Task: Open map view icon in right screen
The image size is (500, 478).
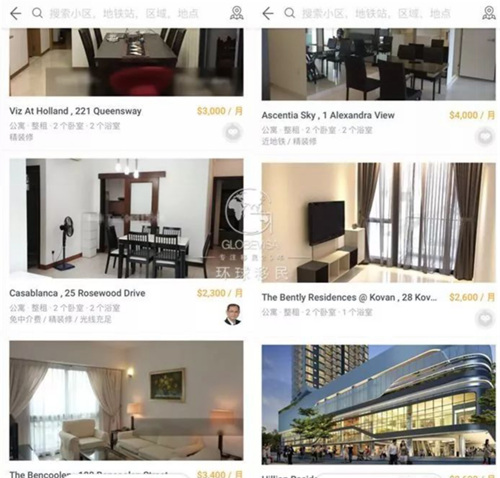Action: [x=489, y=13]
